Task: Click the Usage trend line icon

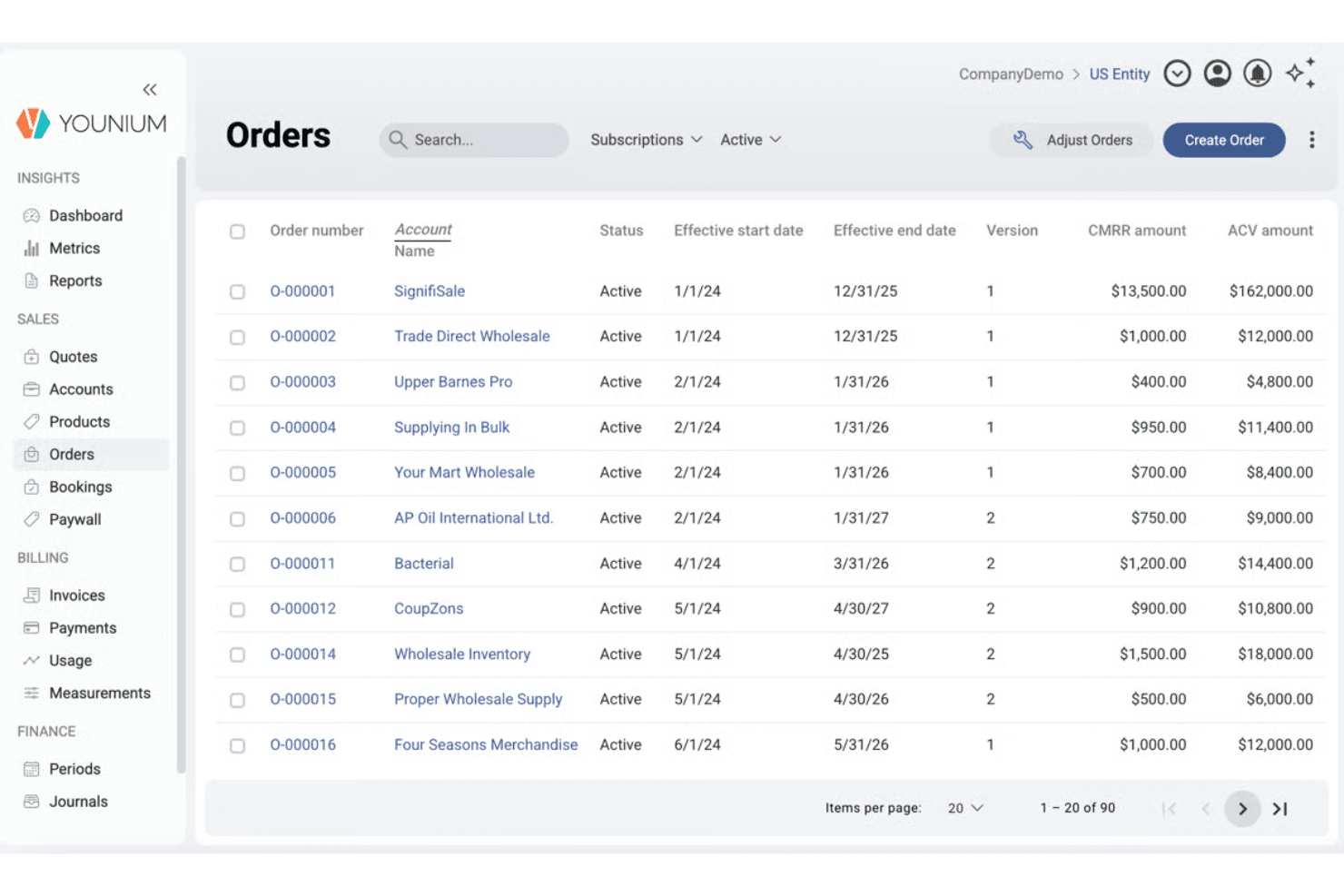Action: pyautogui.click(x=32, y=661)
